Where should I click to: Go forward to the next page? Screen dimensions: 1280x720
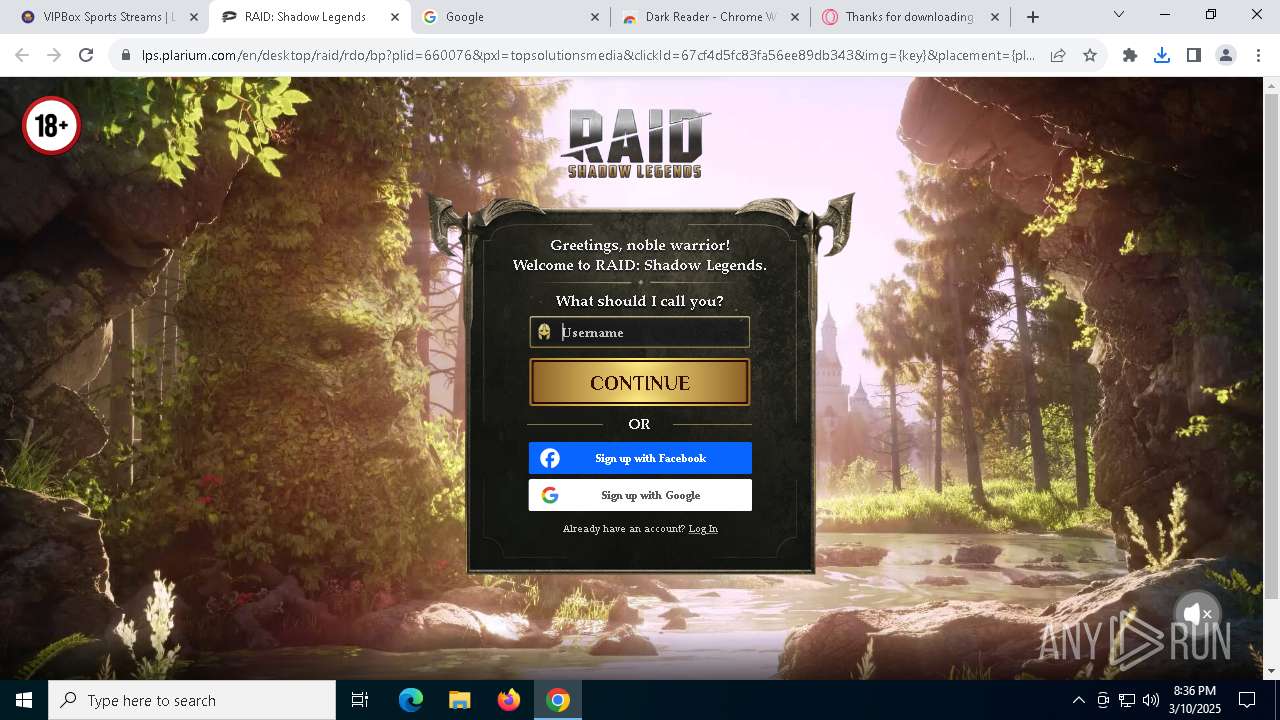(54, 56)
